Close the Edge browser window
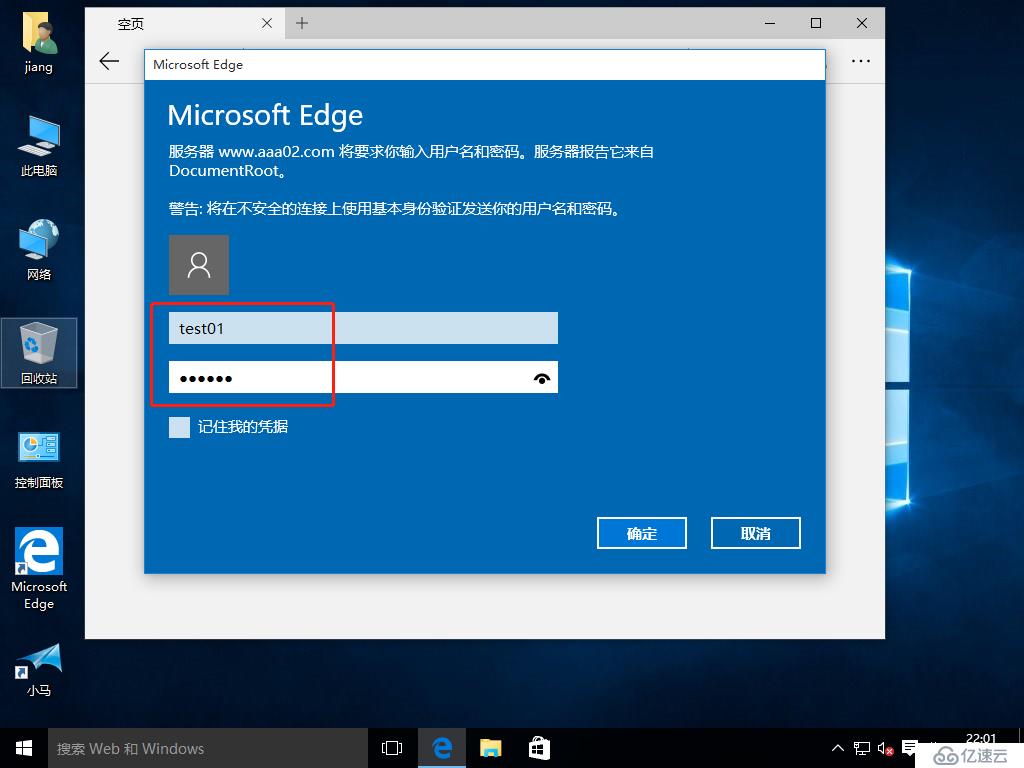 (x=862, y=24)
